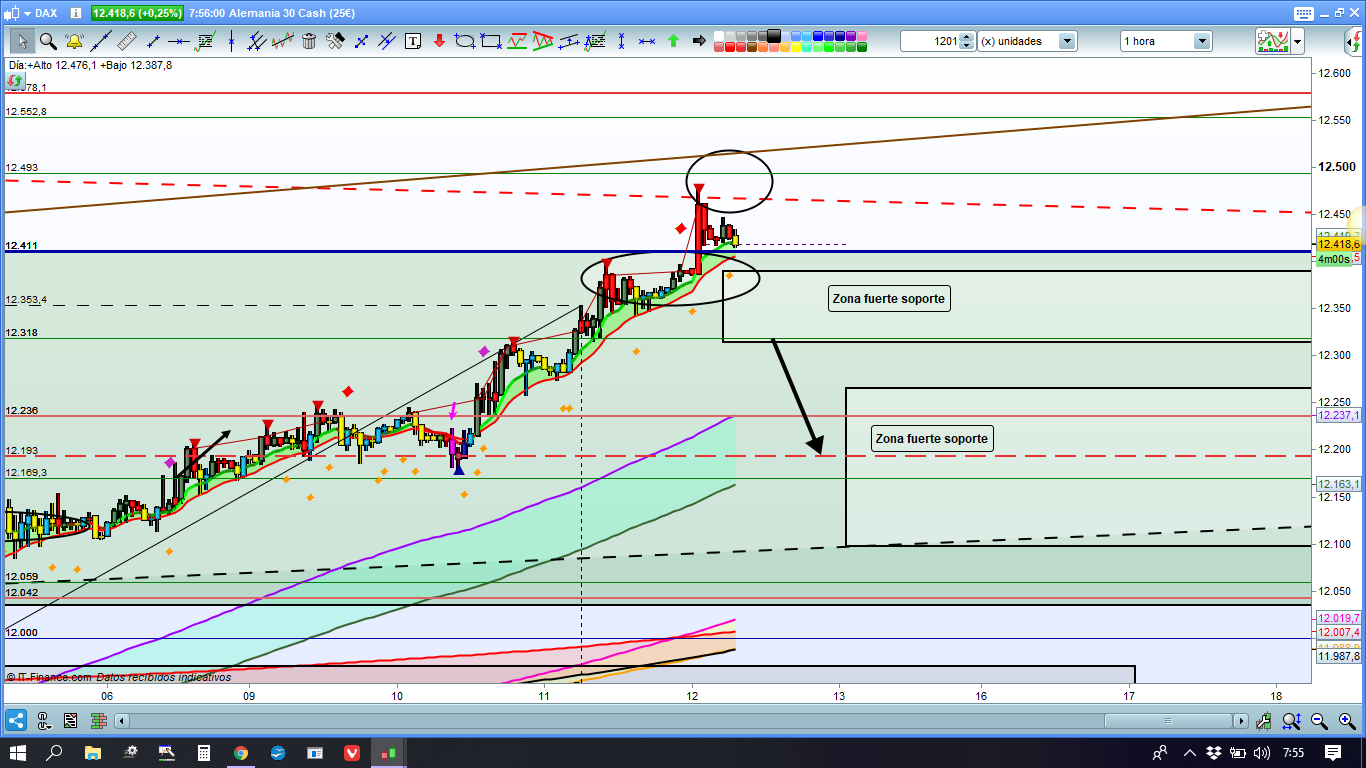Select the magnifier zoom tool

pos(47,41)
